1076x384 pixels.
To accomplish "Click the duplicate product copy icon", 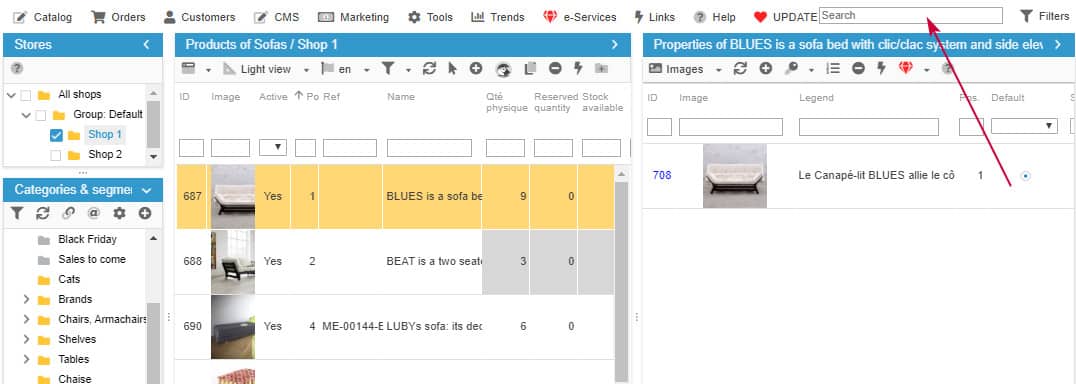I will (530, 69).
